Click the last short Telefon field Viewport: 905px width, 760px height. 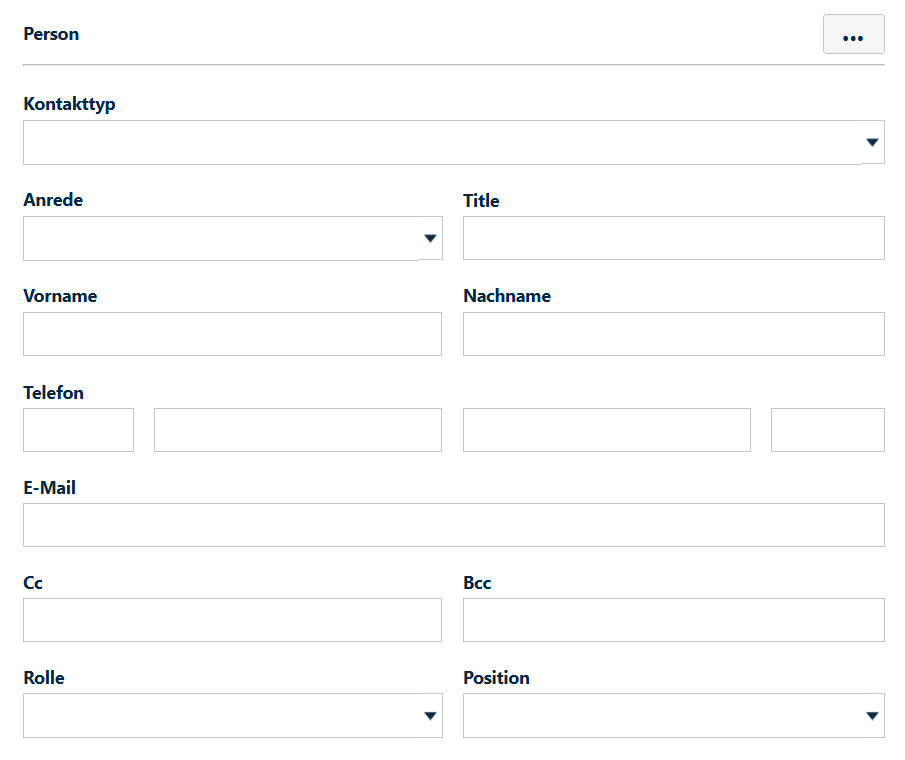coord(828,430)
